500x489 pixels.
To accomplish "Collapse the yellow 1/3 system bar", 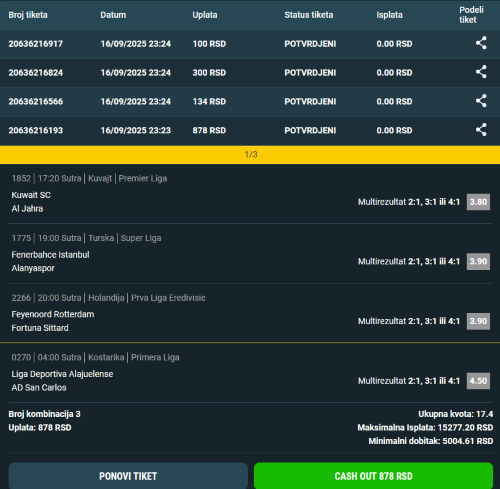I will click(x=250, y=154).
